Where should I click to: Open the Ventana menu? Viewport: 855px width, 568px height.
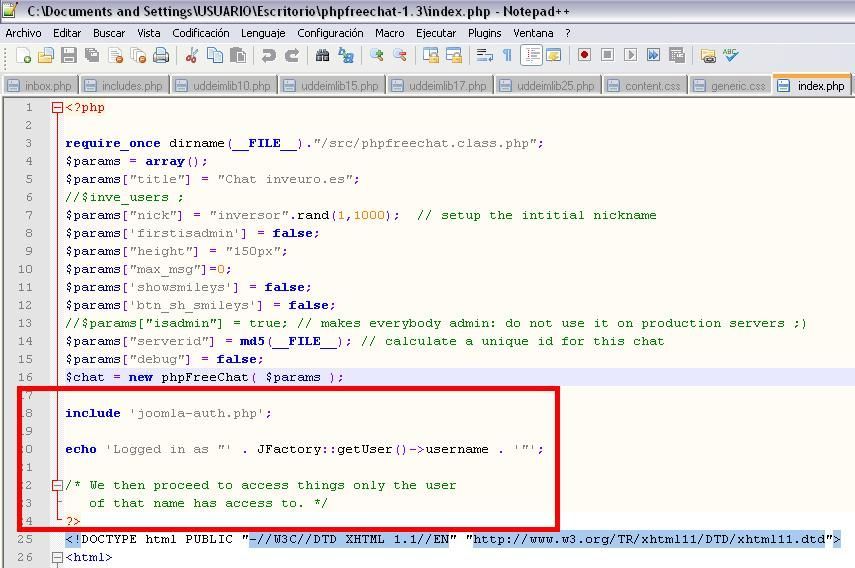(533, 33)
